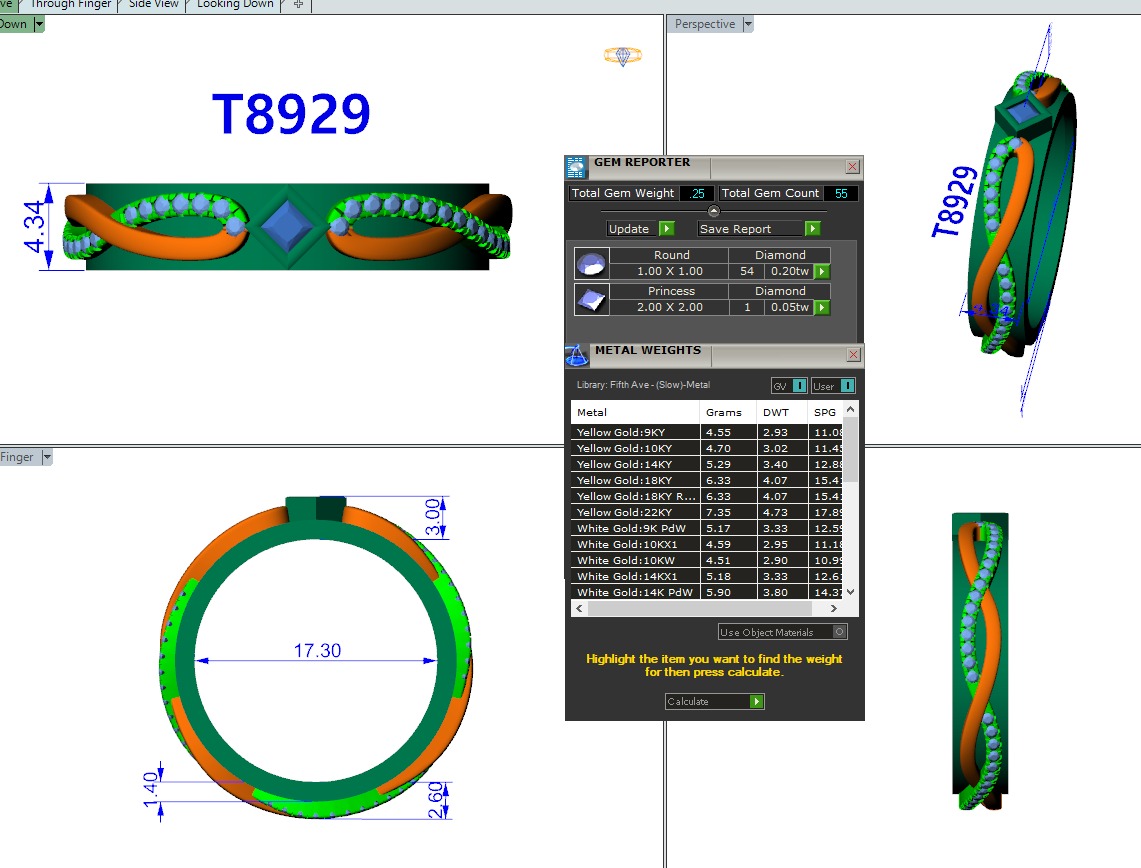Click green arrow next to 0.20tw
Screen dimensions: 1141x868
click(x=822, y=271)
